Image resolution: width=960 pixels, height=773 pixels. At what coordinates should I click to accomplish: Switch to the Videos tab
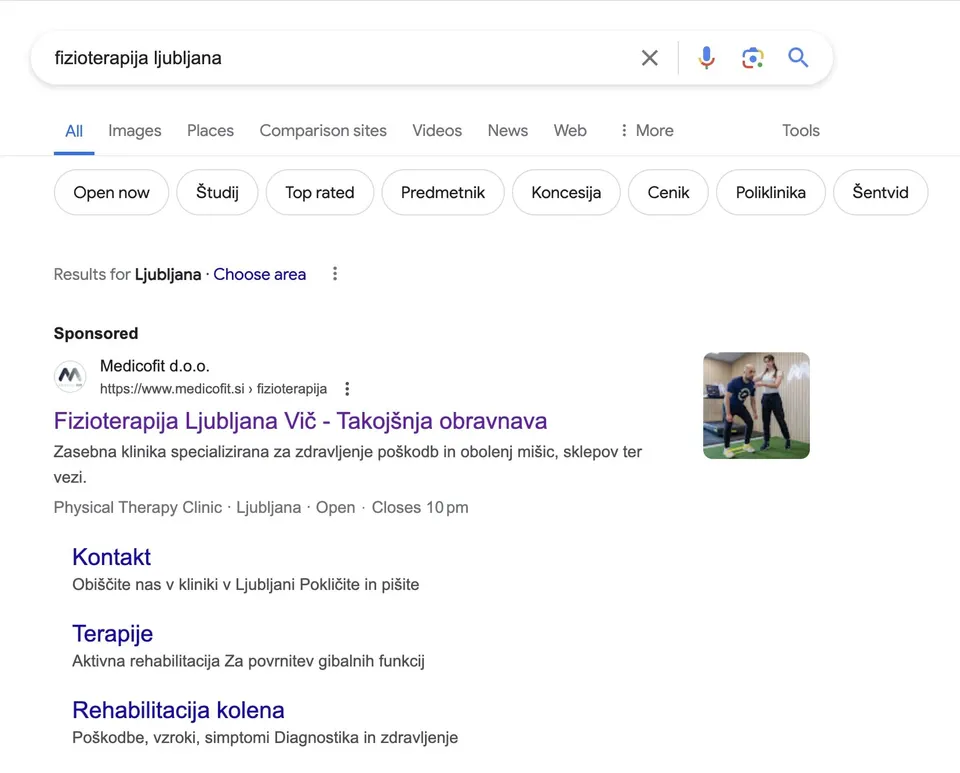coord(437,131)
